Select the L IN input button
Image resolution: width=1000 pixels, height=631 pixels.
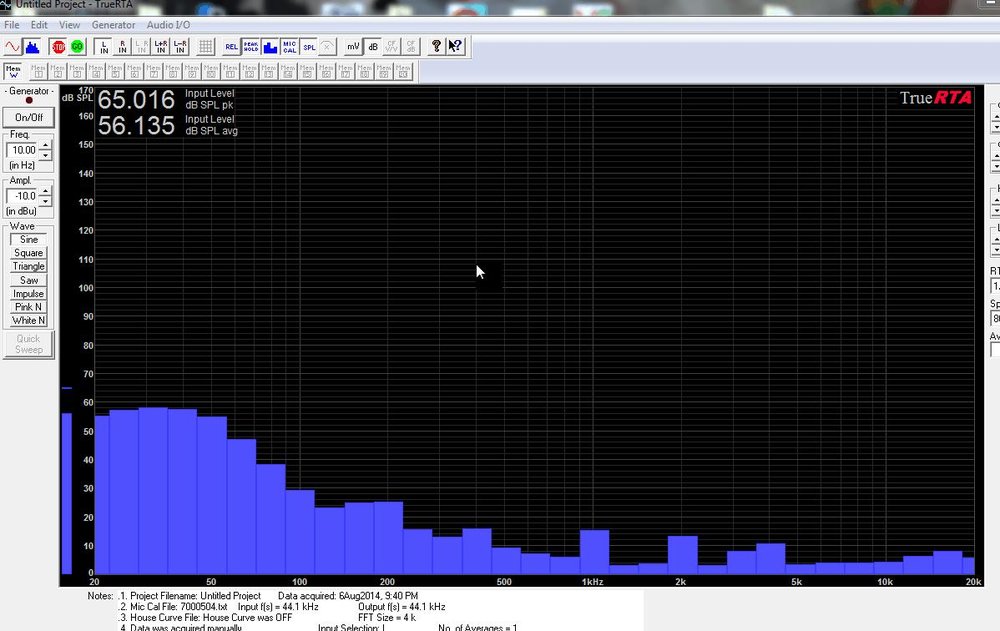tap(104, 47)
